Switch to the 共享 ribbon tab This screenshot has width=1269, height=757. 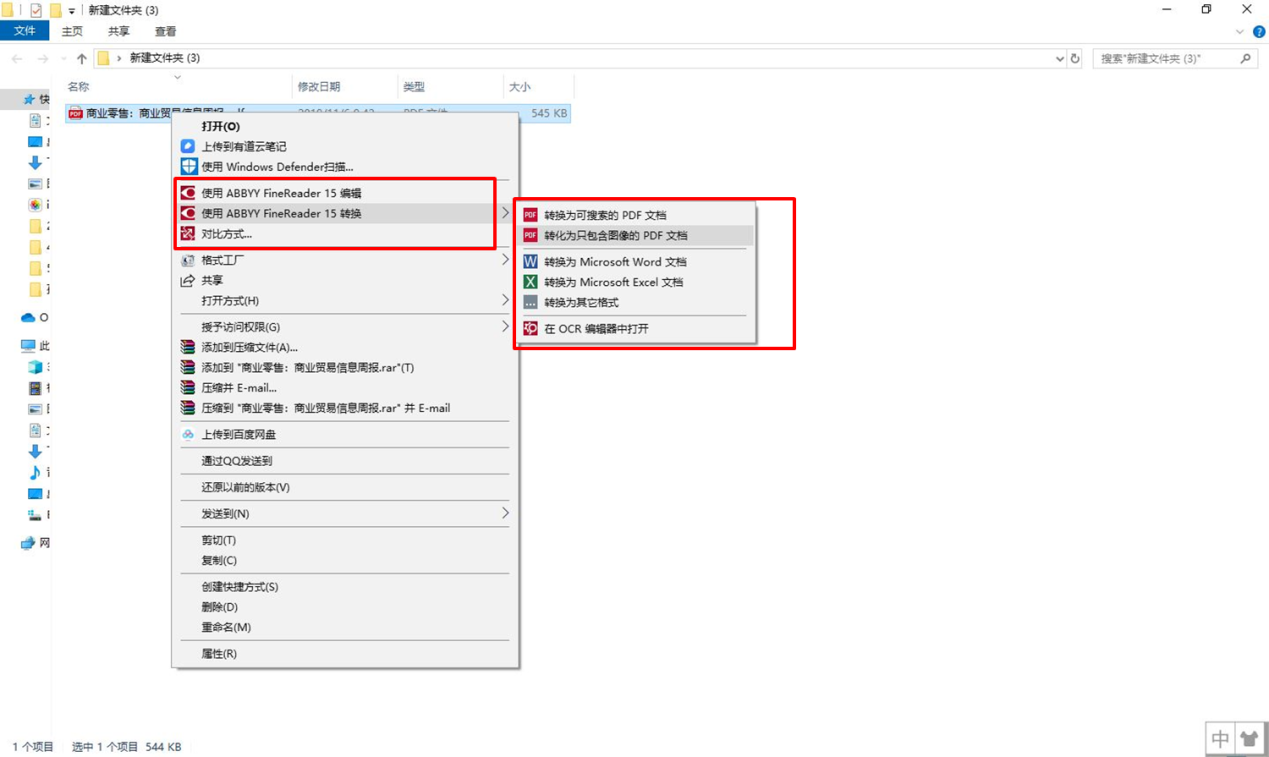click(118, 32)
